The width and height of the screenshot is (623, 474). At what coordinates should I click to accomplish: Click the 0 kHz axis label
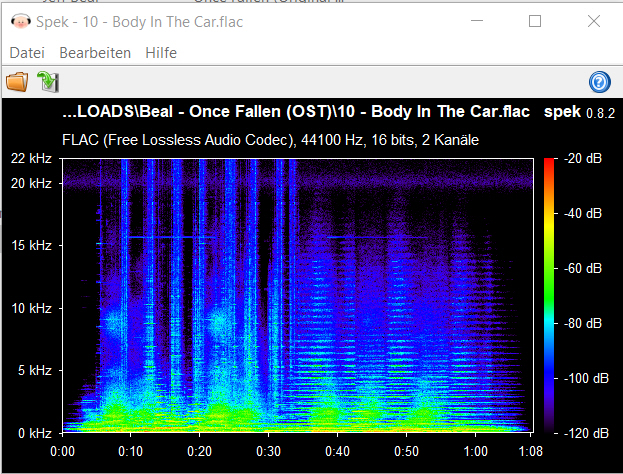pos(35,433)
